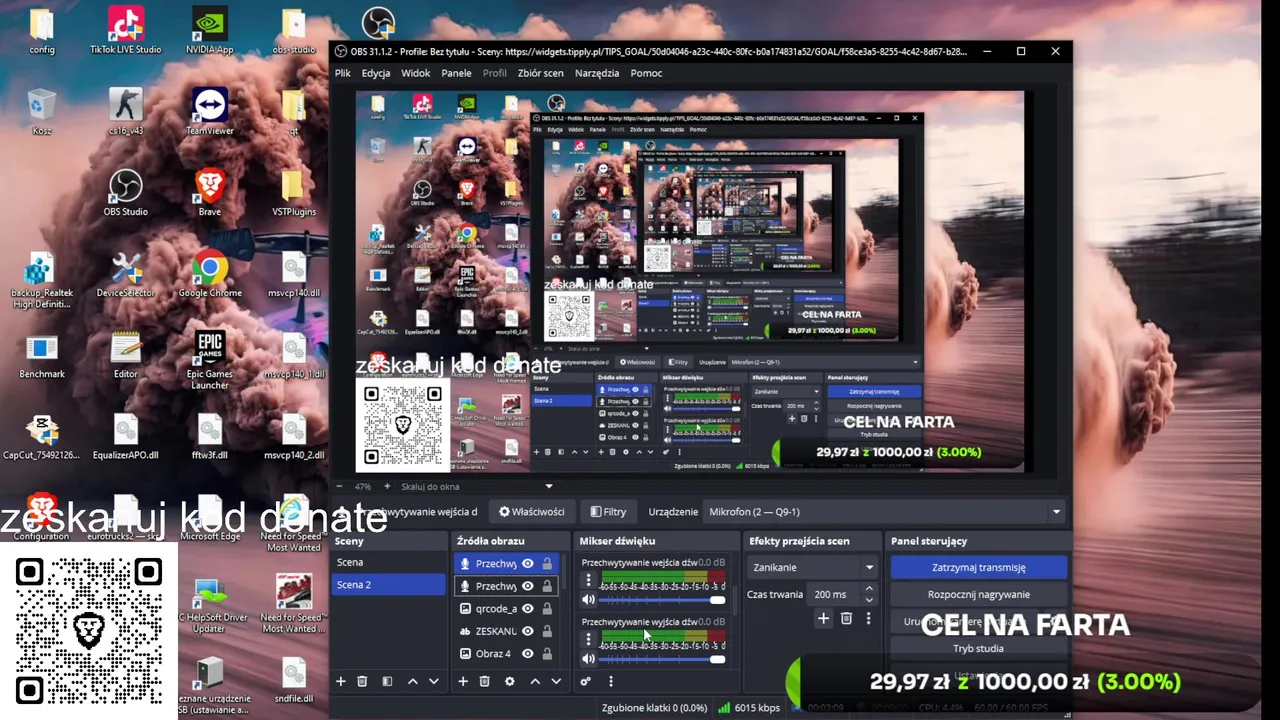Open Epic Games Launcher desktop icon
Viewport: 1280px width, 720px height.
[x=209, y=360]
